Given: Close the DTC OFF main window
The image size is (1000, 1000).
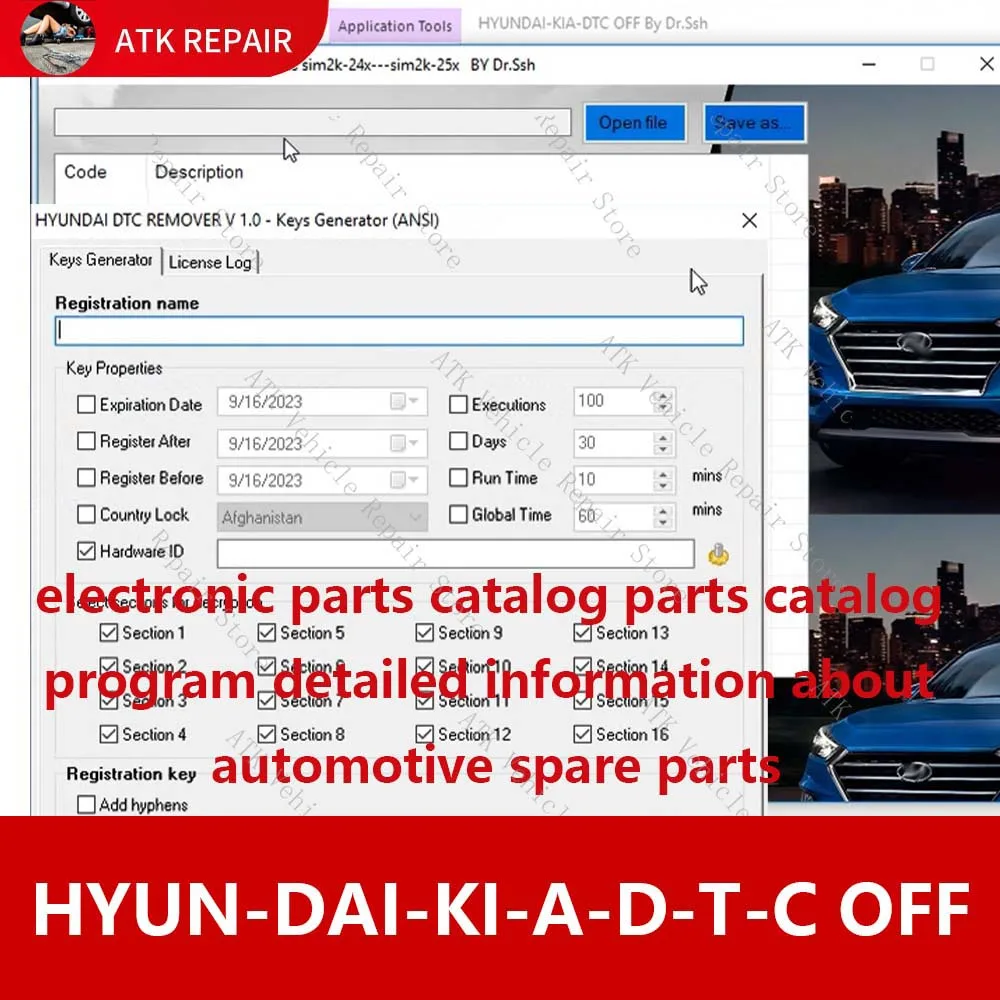Looking at the screenshot, I should tap(986, 64).
